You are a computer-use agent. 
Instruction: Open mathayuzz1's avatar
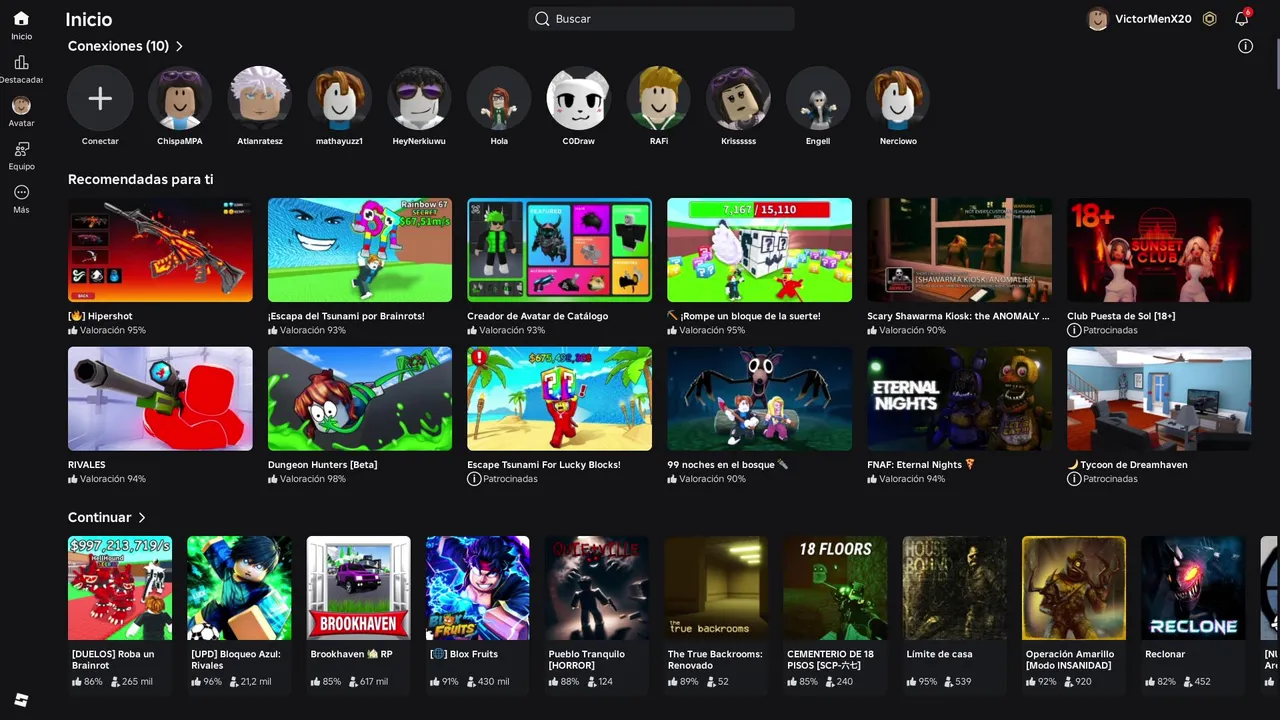pos(339,98)
